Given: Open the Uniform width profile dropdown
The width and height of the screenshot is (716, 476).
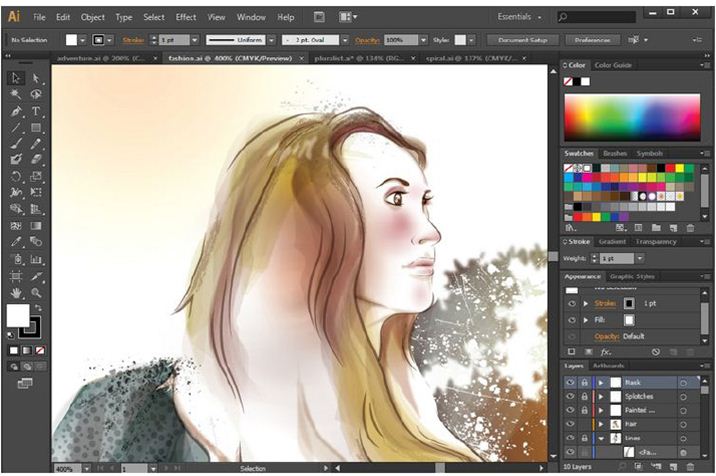Looking at the screenshot, I should coord(272,40).
